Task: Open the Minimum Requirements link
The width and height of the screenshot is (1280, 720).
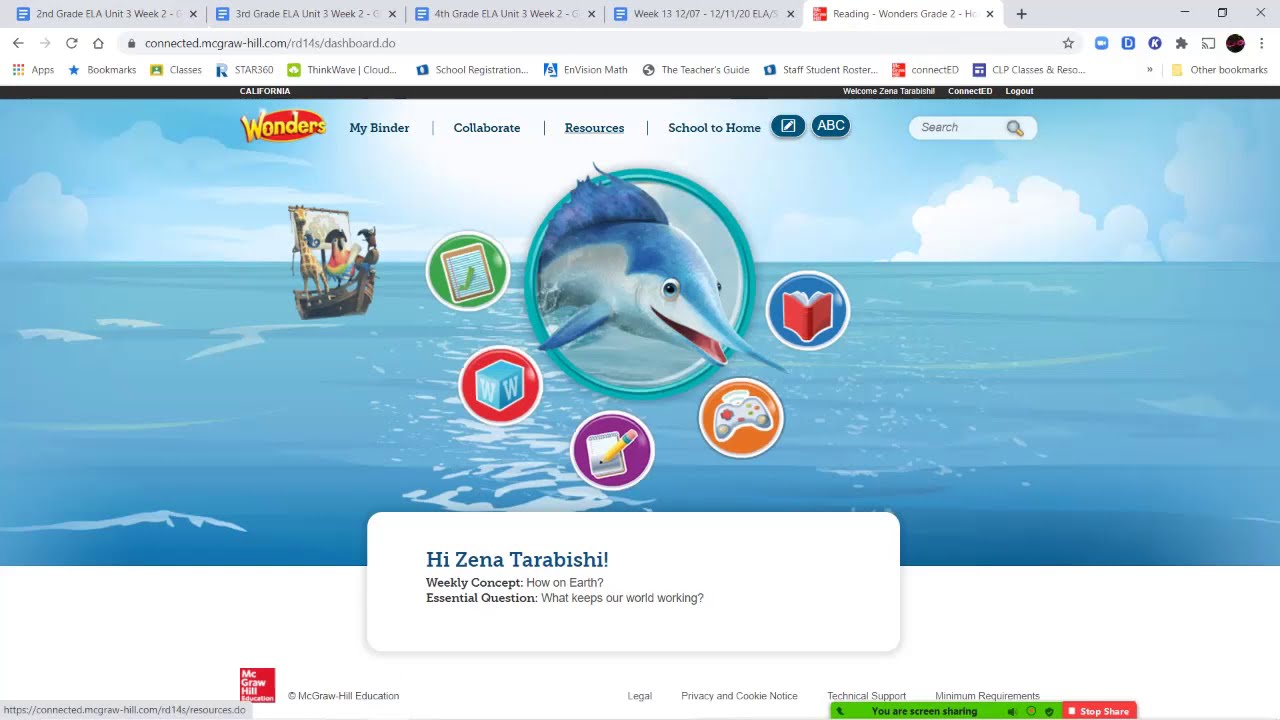Action: (x=987, y=696)
